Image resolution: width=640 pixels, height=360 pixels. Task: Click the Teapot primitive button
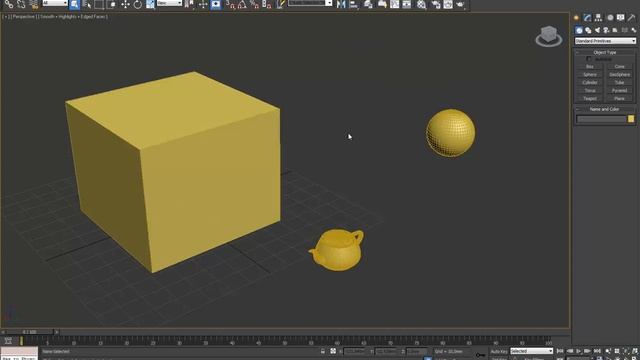pyautogui.click(x=589, y=98)
